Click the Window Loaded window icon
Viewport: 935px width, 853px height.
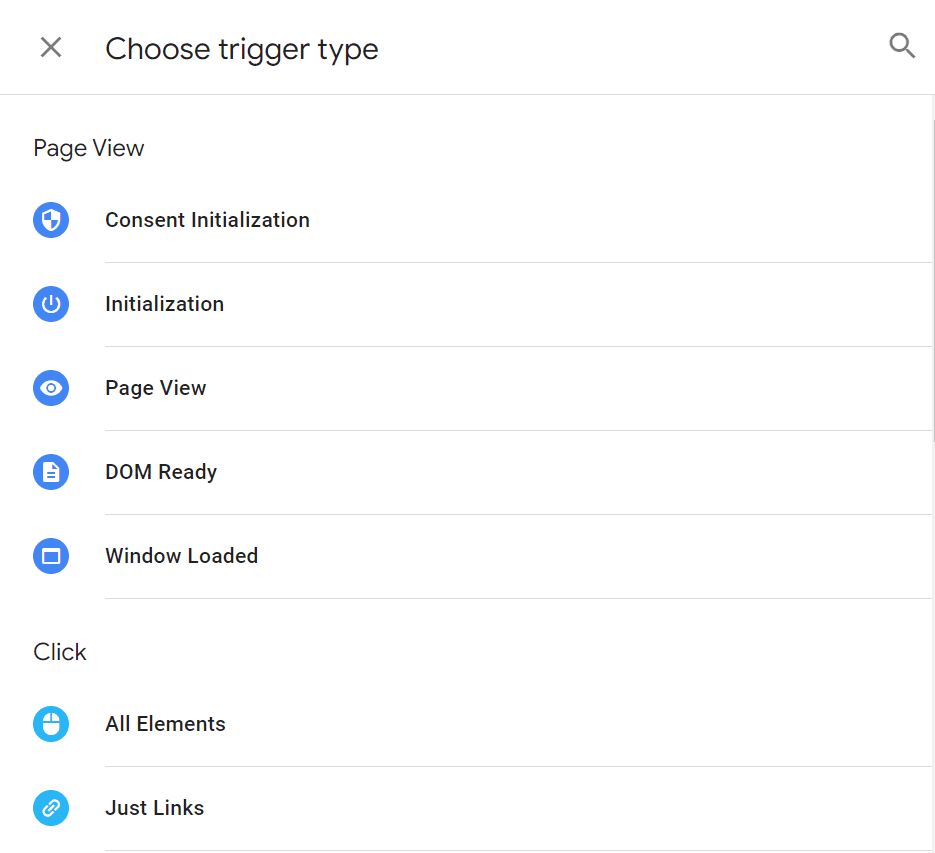pos(51,556)
